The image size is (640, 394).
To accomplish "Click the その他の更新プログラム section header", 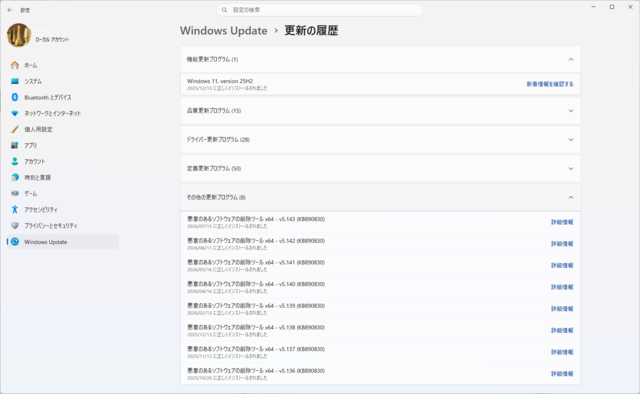I will (x=380, y=198).
